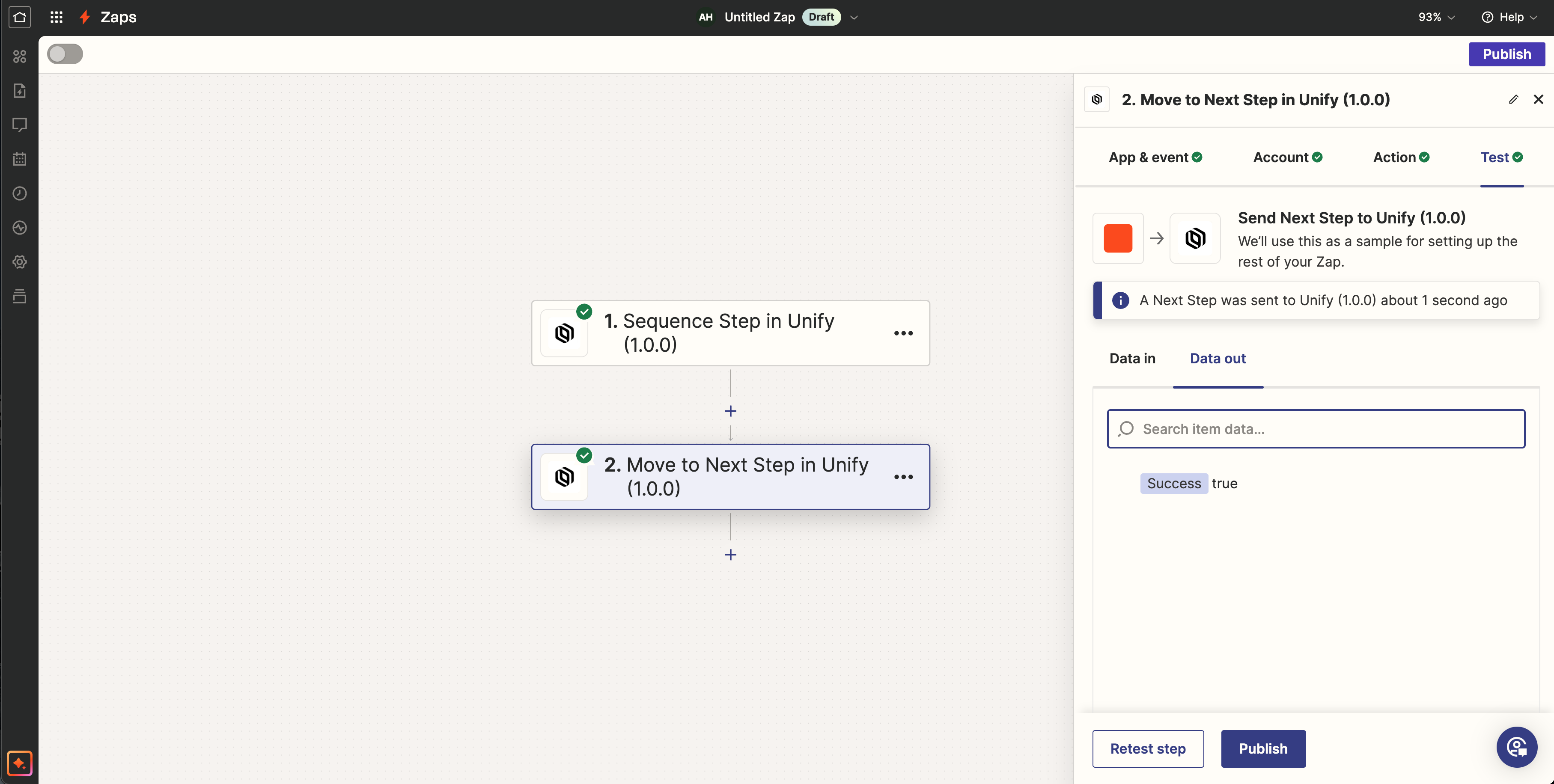Expand the Help menu chevron

click(1535, 17)
